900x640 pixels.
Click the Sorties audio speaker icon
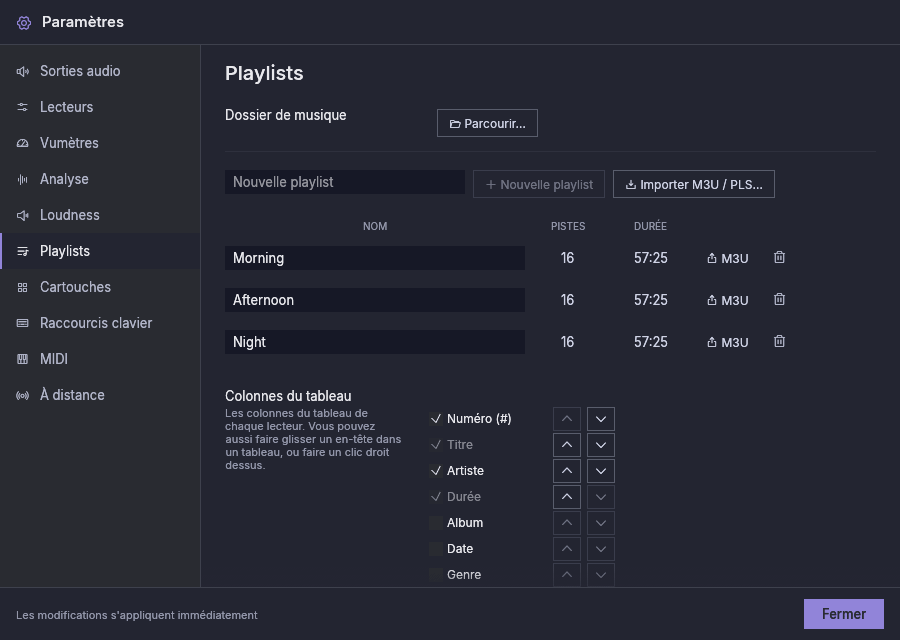(22, 71)
